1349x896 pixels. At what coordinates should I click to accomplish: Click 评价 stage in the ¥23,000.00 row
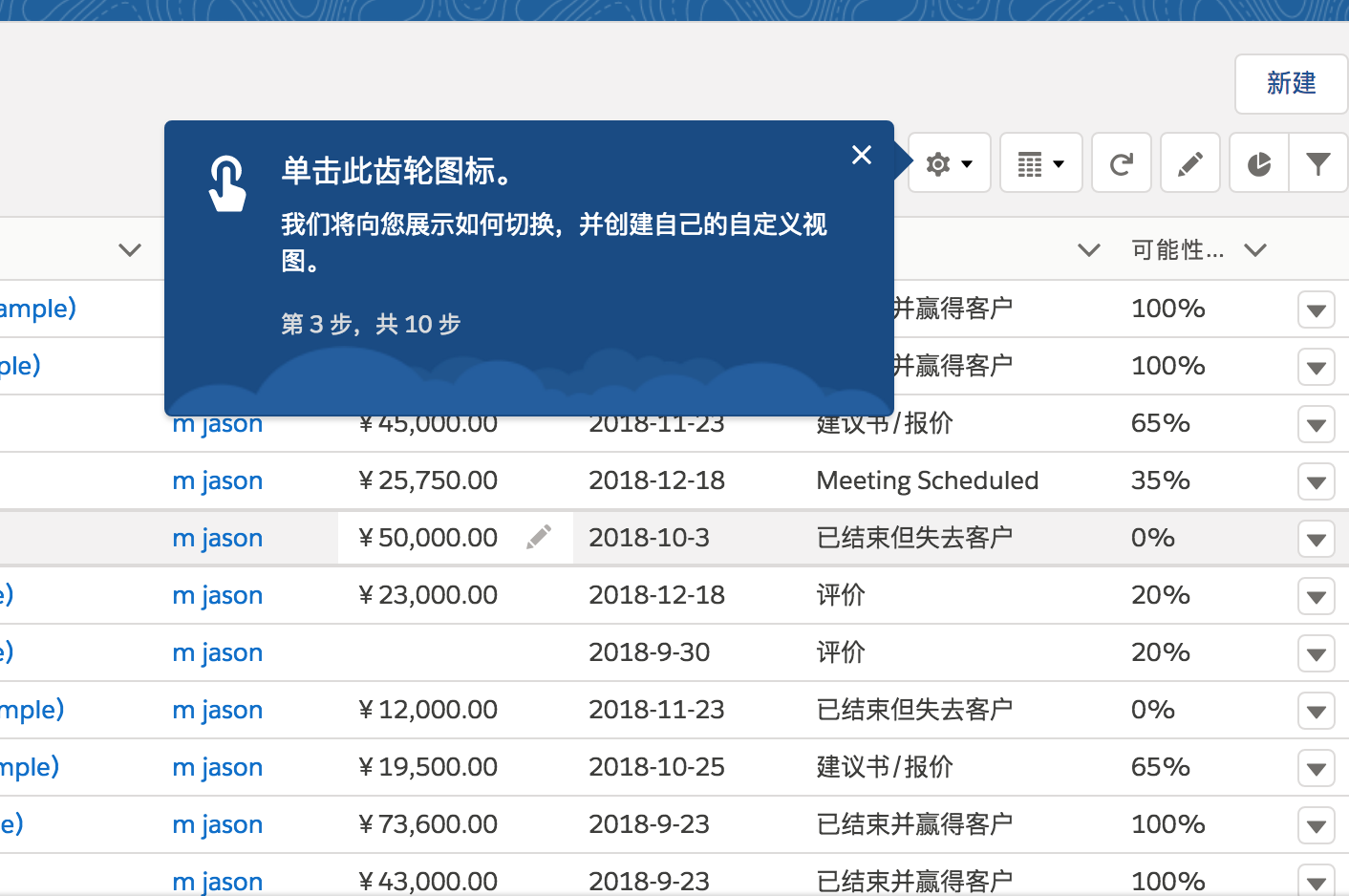pos(841,595)
